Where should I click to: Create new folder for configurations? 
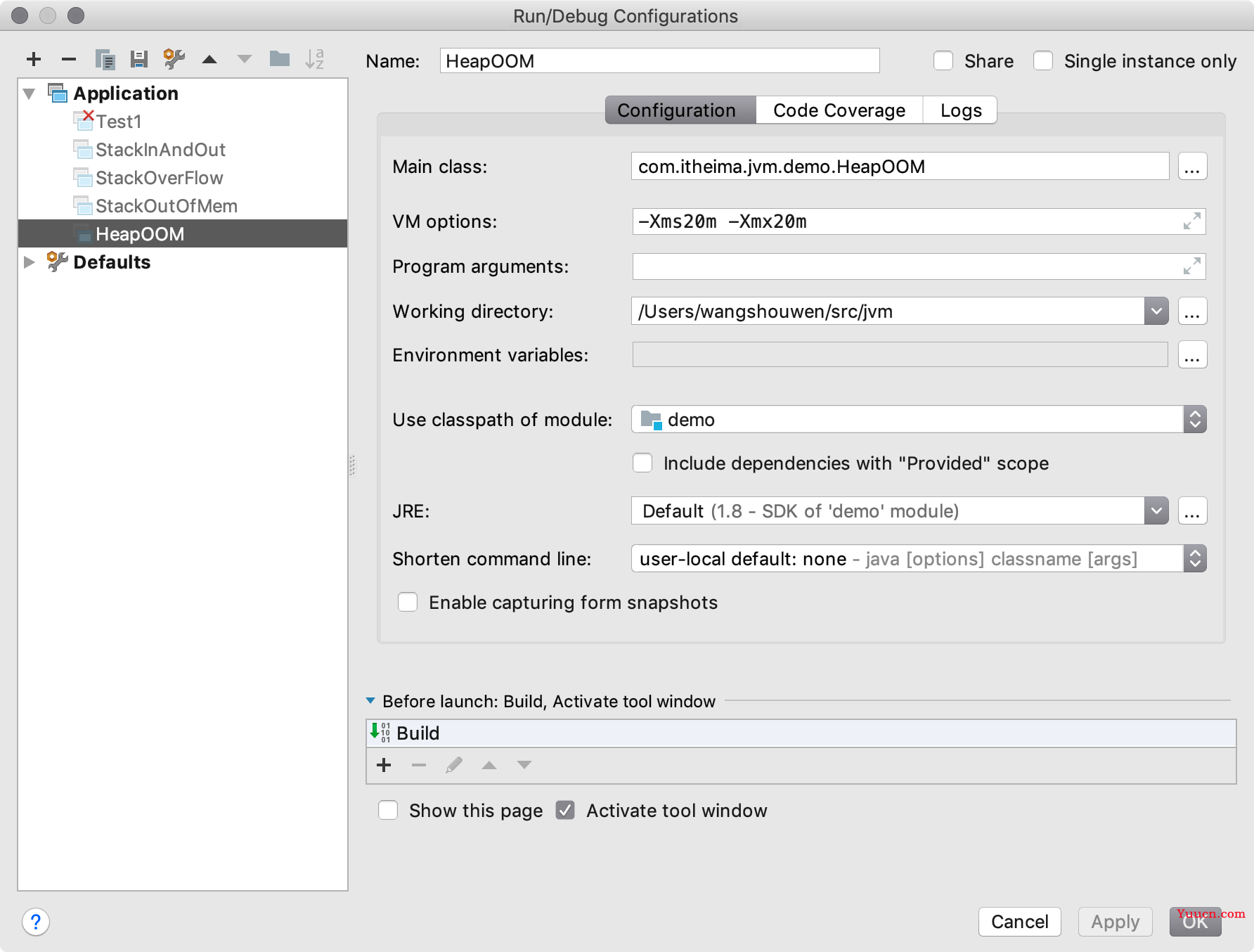pos(280,59)
